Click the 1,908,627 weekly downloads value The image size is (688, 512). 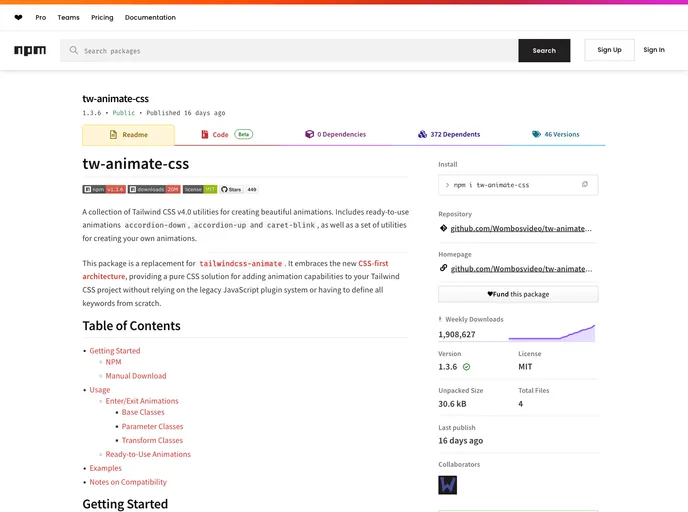pos(457,334)
